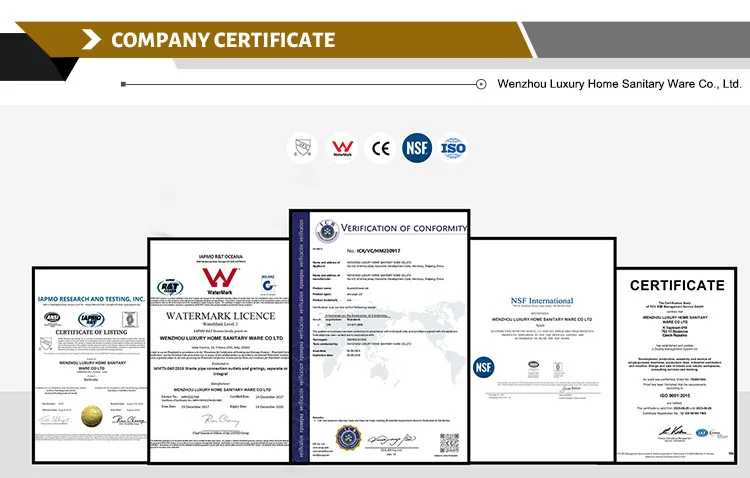This screenshot has height=478, width=750.
Task: Click the cUPC shield certification badge
Action: (302, 148)
